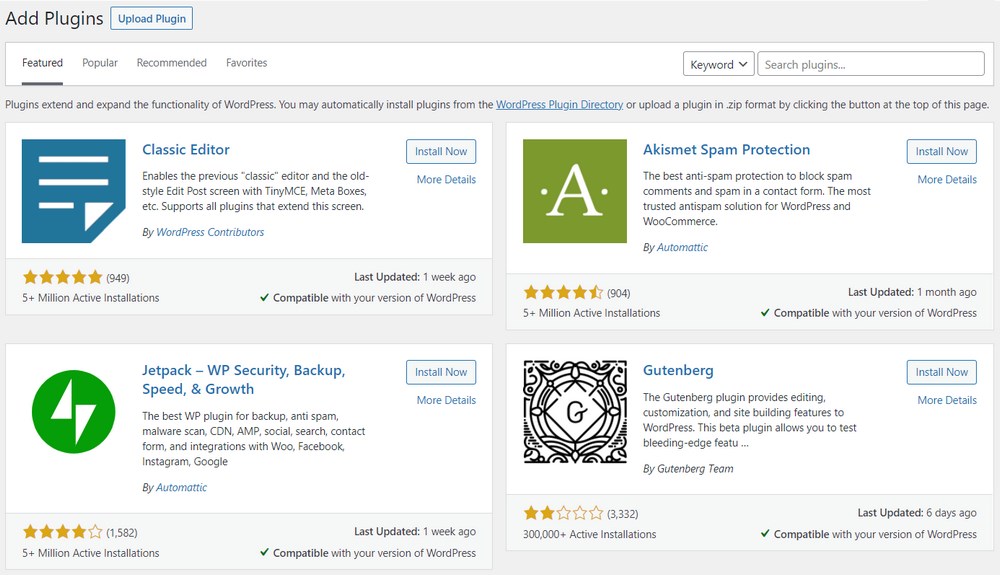View More Details for Akismet
The height and width of the screenshot is (575, 1000).
pos(947,180)
